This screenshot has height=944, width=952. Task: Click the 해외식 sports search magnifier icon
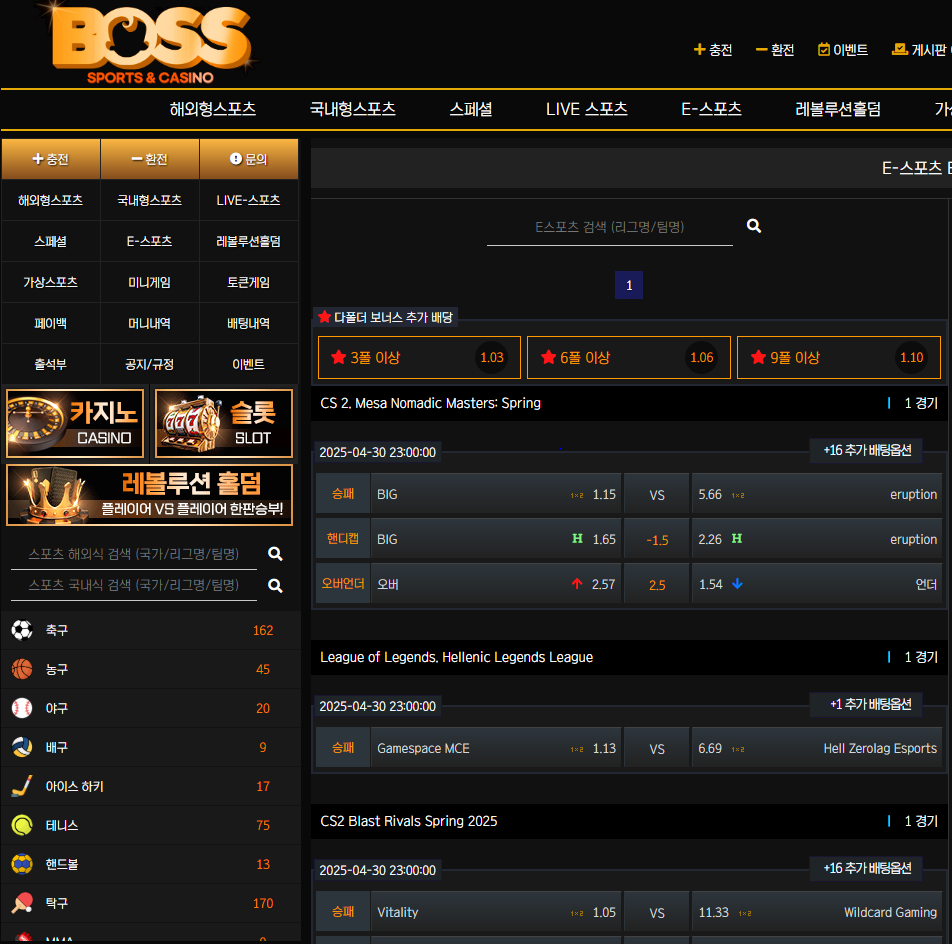coord(275,554)
